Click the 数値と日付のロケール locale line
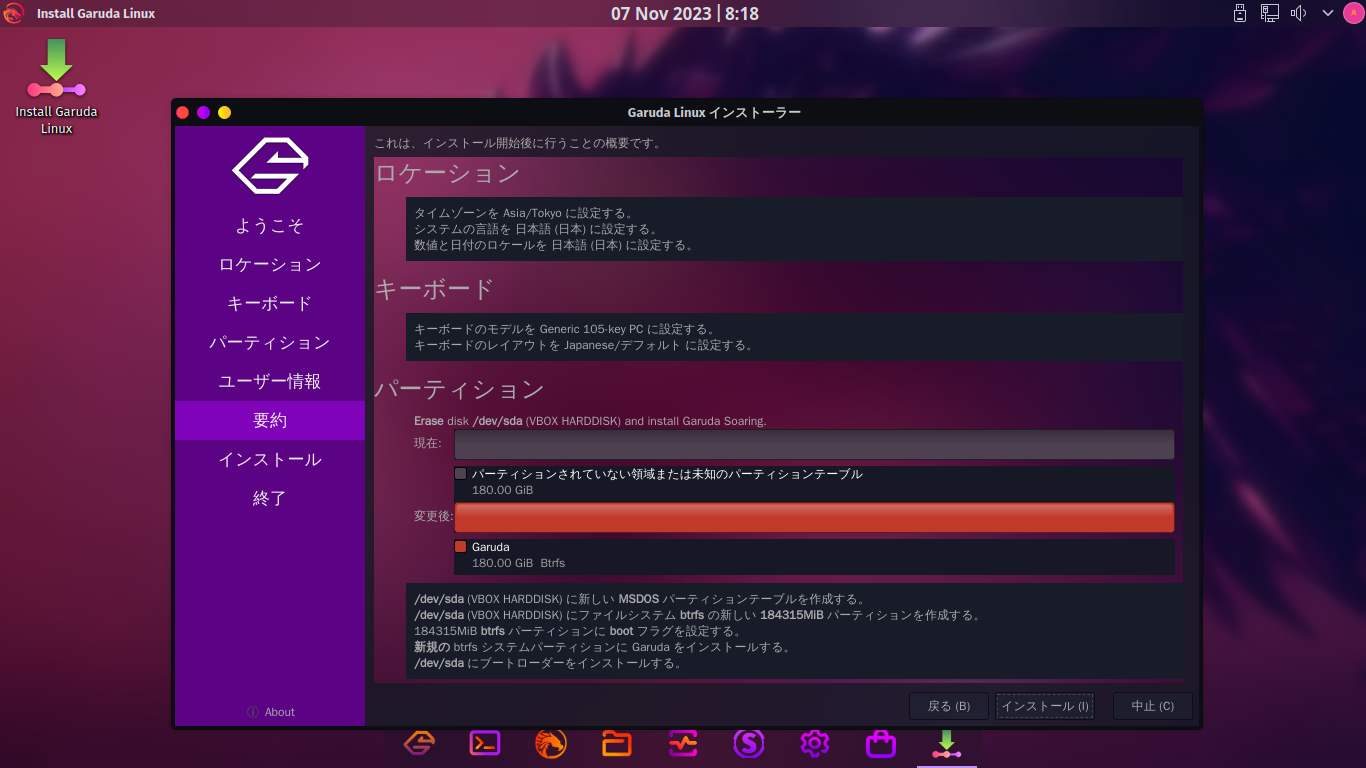 [553, 245]
